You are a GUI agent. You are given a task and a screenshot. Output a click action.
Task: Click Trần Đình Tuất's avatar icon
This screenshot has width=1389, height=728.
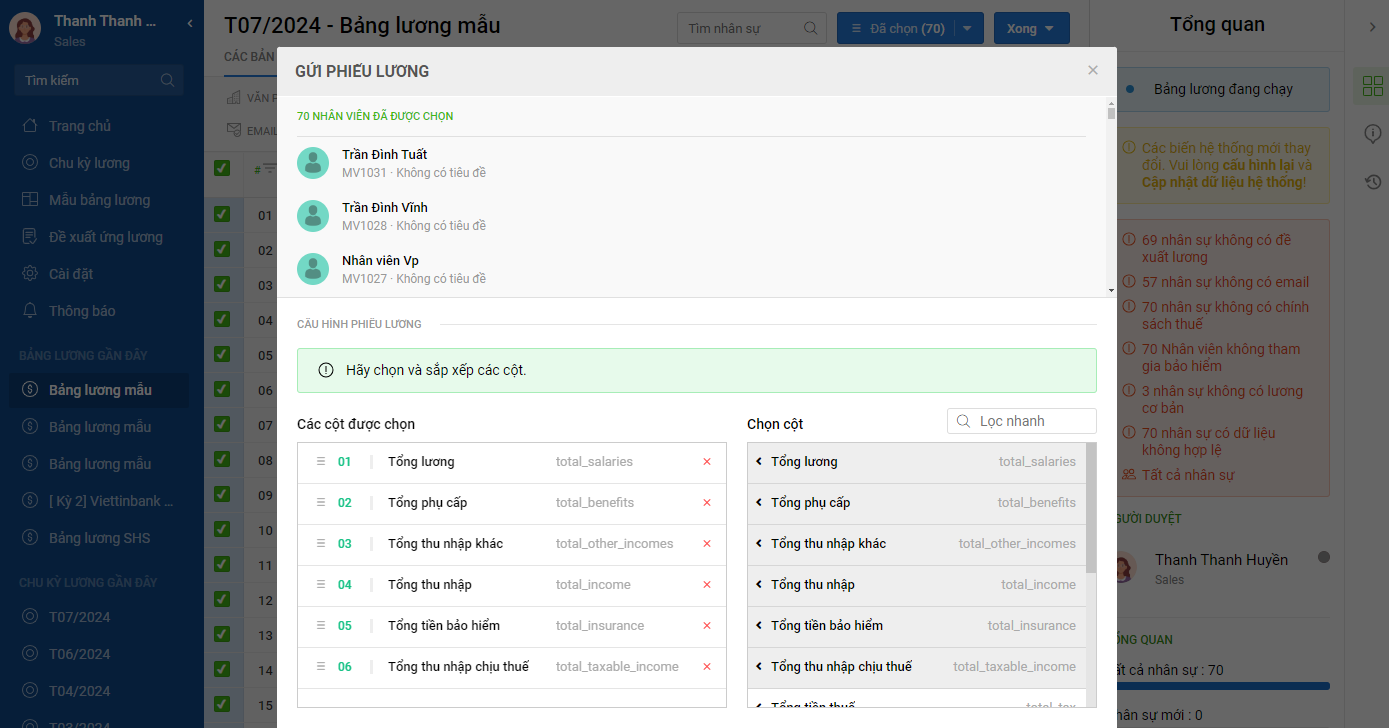point(313,163)
